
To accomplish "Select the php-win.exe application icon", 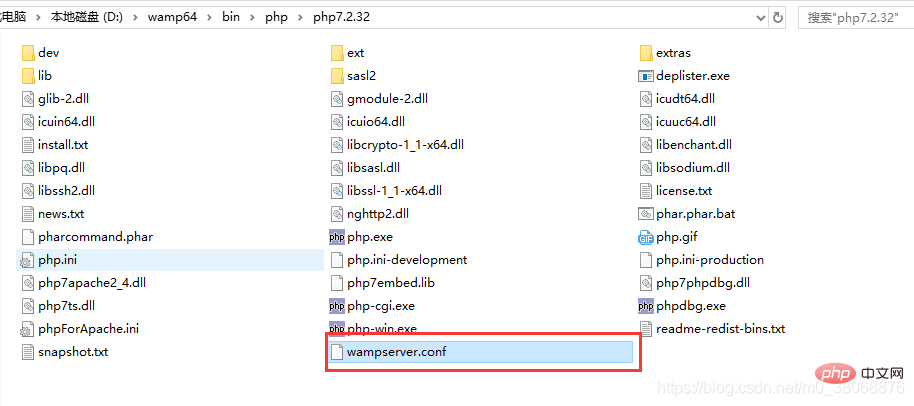I will click(337, 329).
